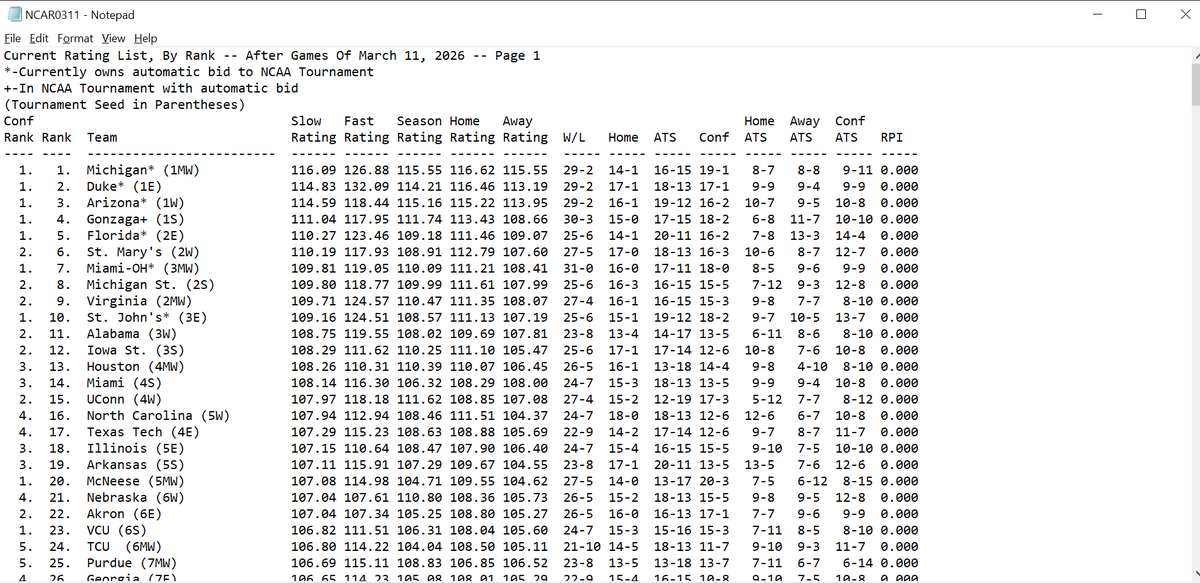
Task: Click the text 'Alabama (3W)'
Action: coord(132,334)
